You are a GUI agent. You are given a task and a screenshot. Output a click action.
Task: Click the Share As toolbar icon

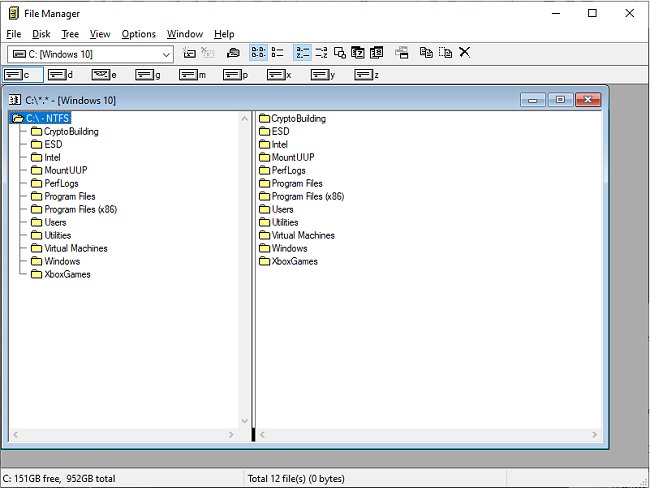pos(232,53)
